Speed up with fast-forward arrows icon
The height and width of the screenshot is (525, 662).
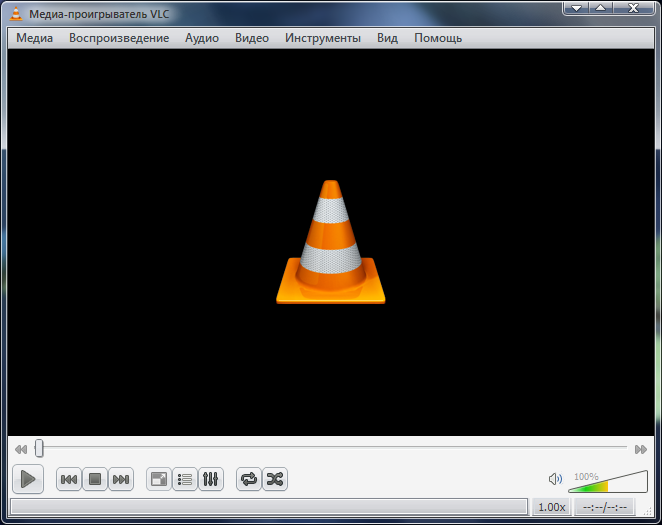tap(640, 449)
